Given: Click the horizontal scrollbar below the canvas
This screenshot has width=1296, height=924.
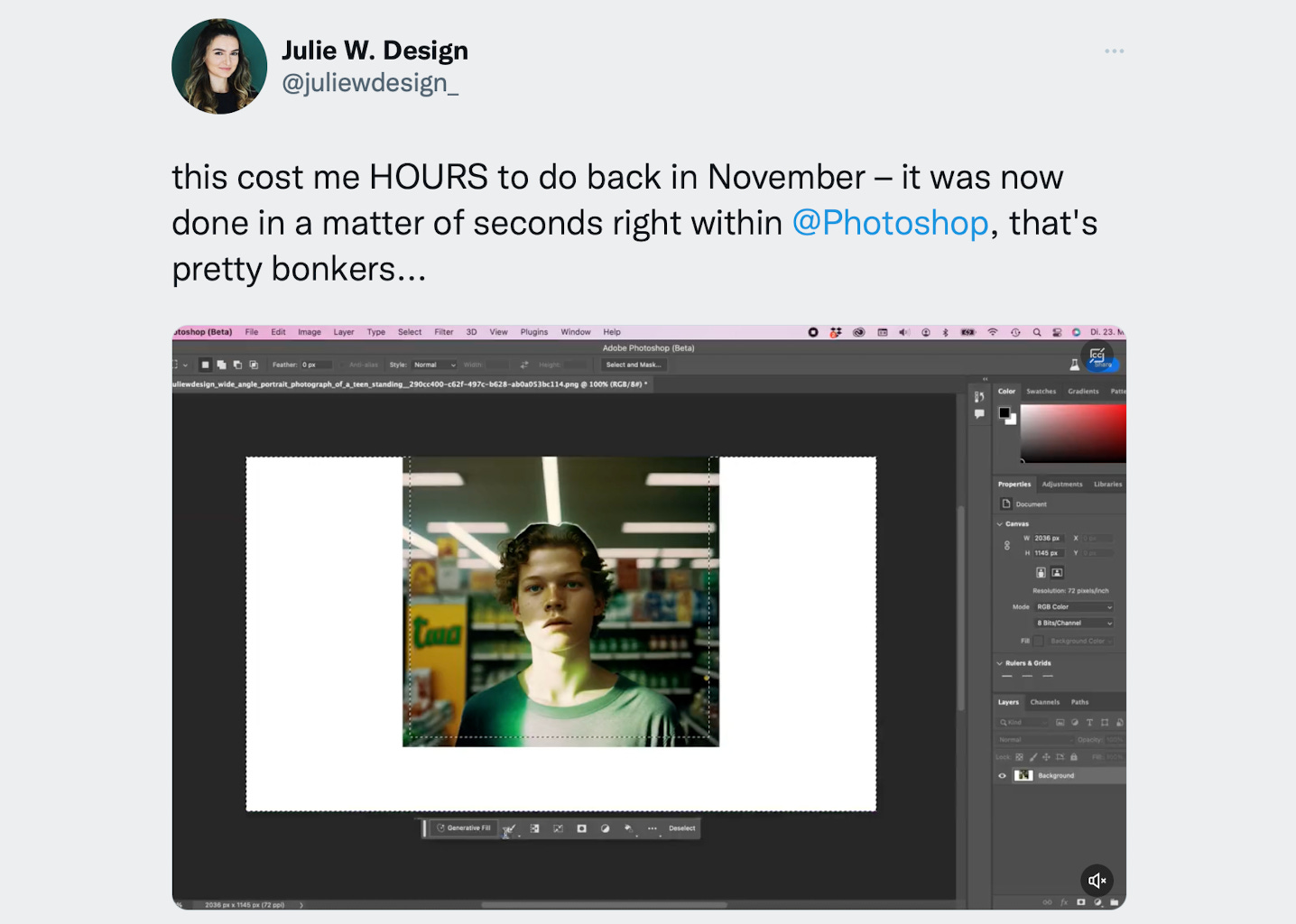Looking at the screenshot, I should tap(604, 904).
